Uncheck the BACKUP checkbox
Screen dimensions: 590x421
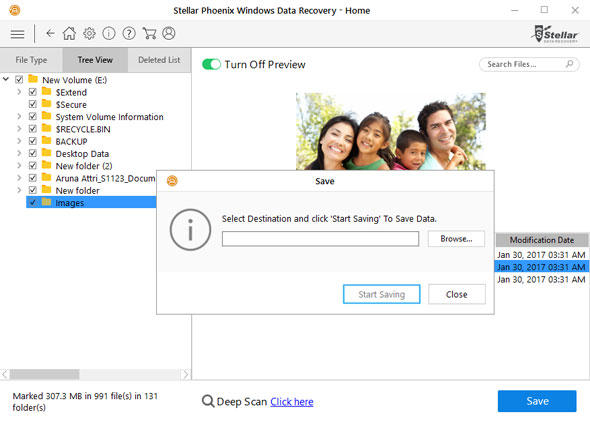33,141
